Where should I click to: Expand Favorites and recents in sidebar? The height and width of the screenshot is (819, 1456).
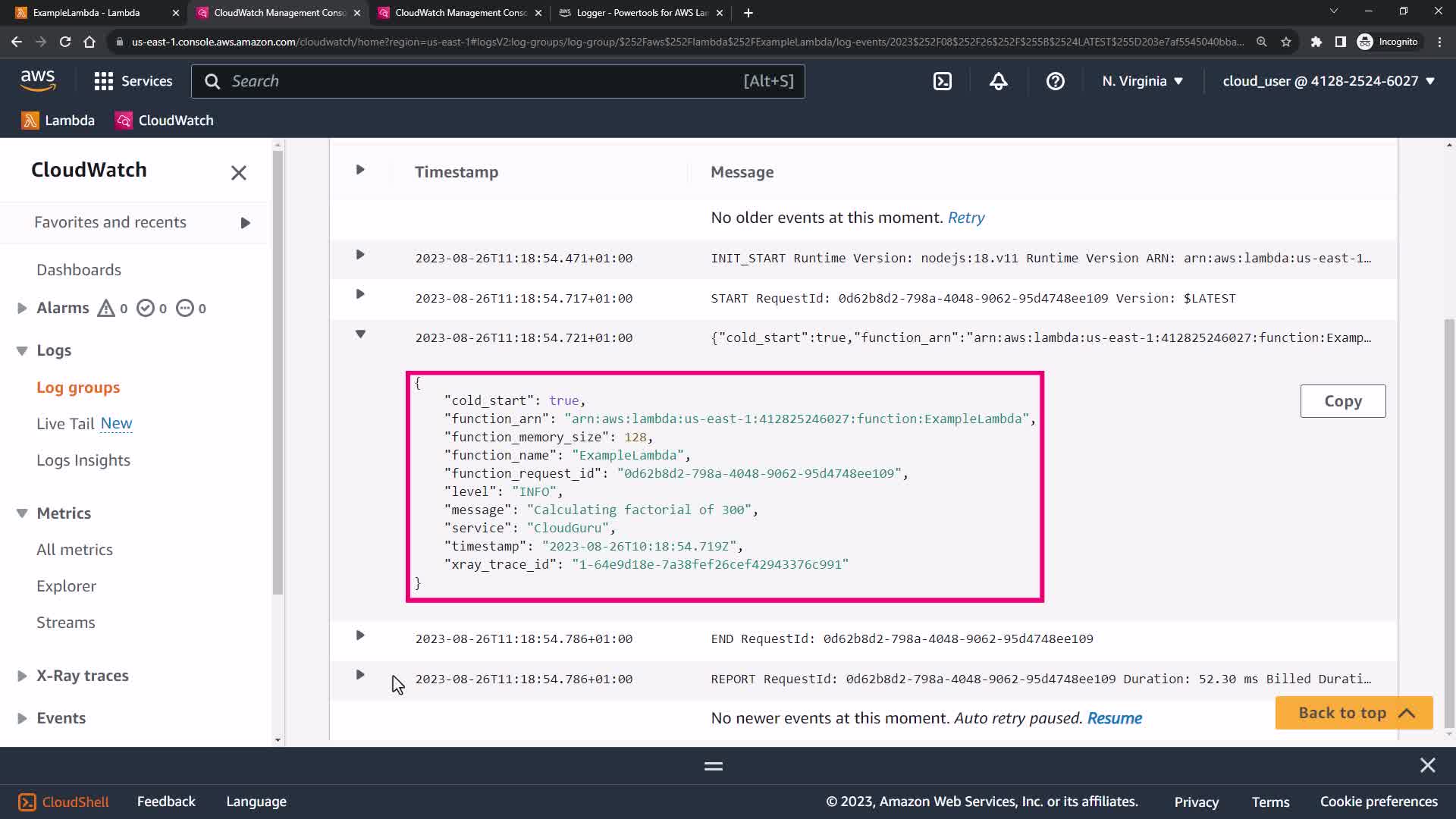(x=245, y=223)
